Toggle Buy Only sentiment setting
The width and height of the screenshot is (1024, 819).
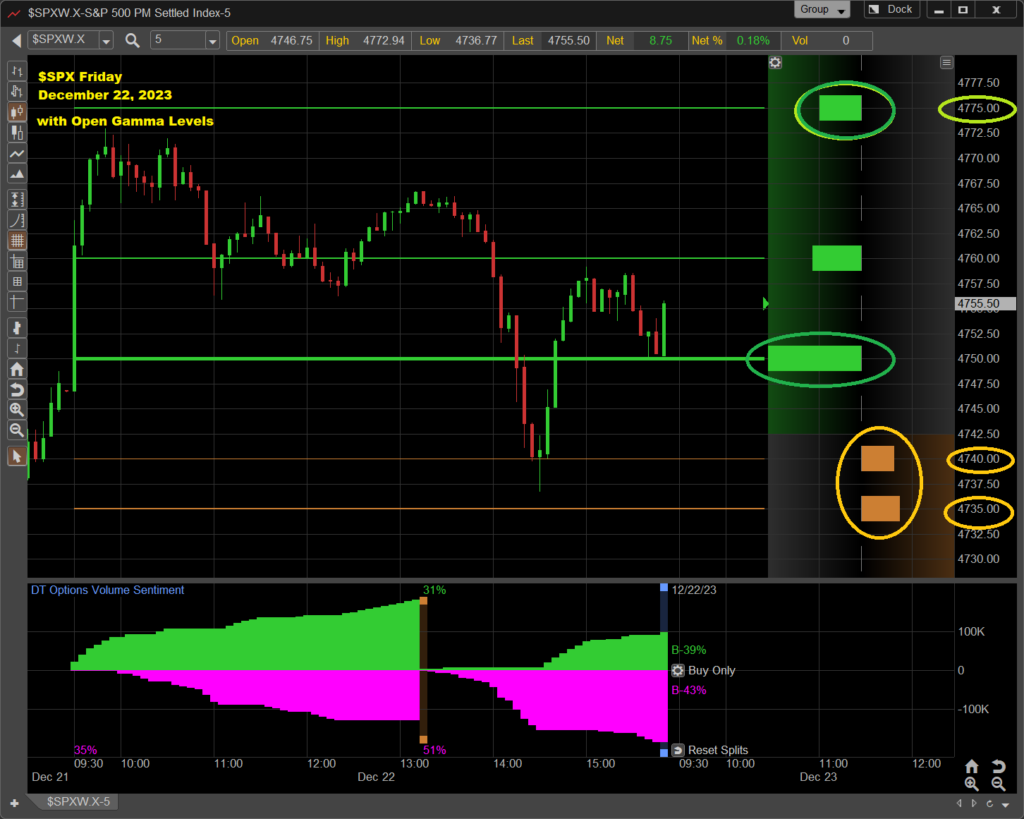pos(678,671)
